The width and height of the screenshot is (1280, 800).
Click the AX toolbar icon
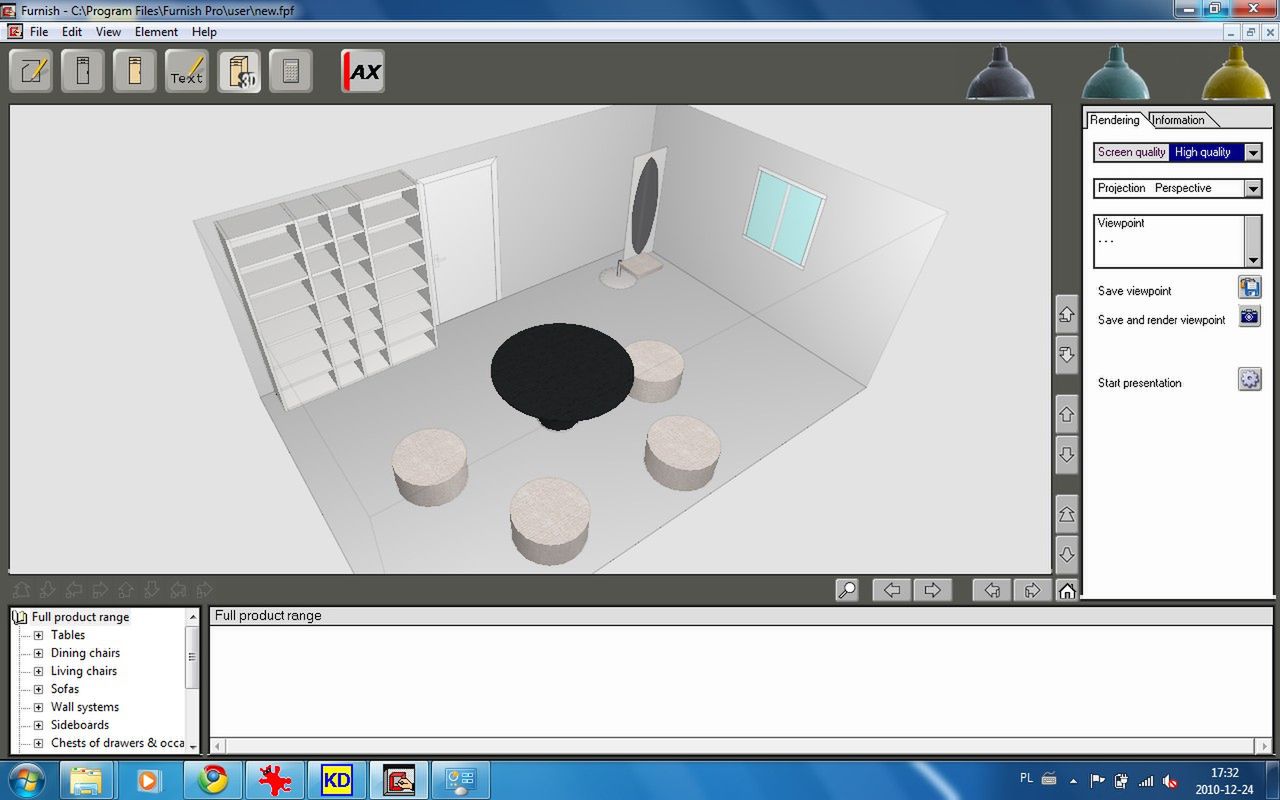coord(361,70)
